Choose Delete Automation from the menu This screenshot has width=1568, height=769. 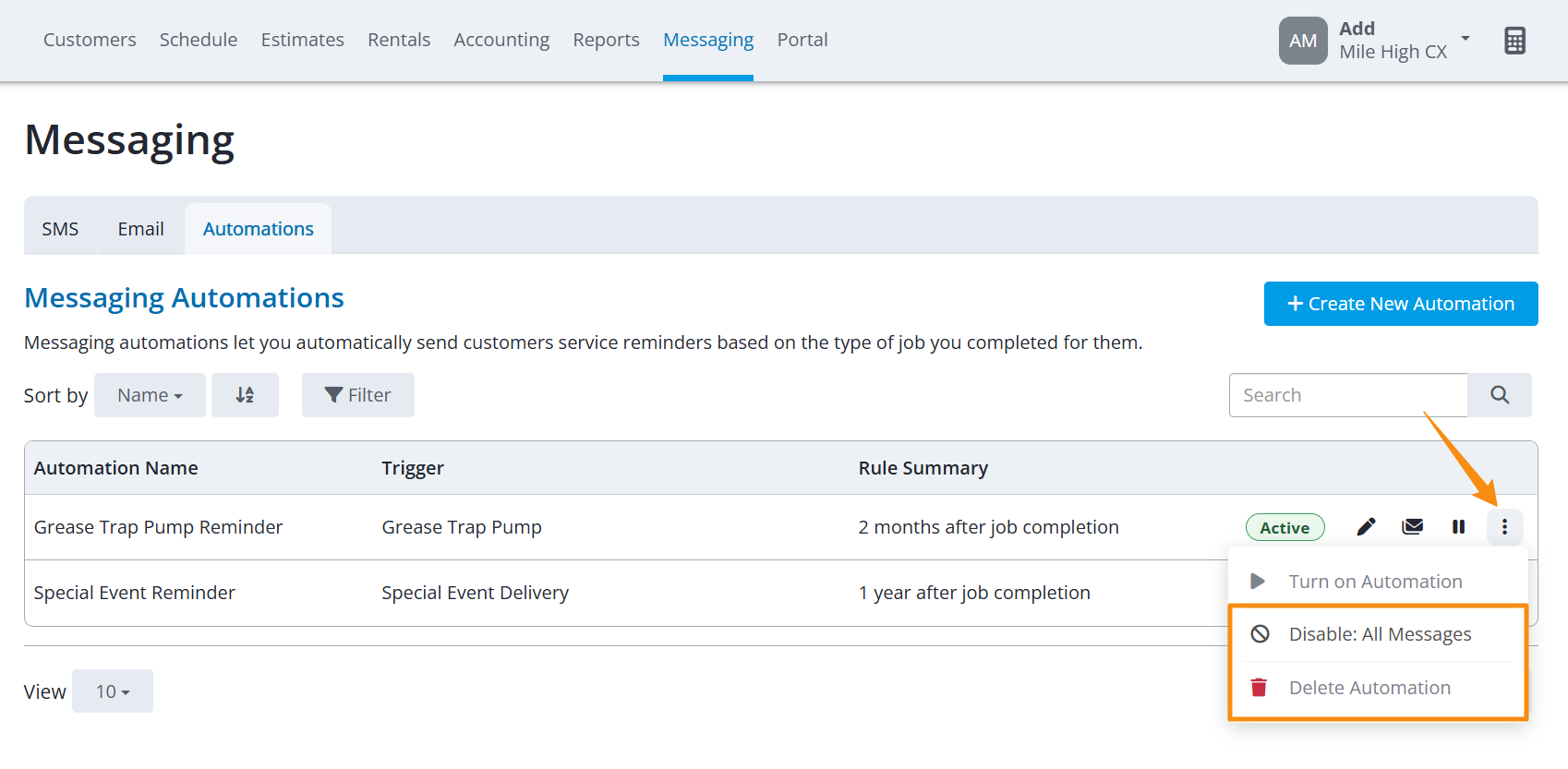[1378, 688]
